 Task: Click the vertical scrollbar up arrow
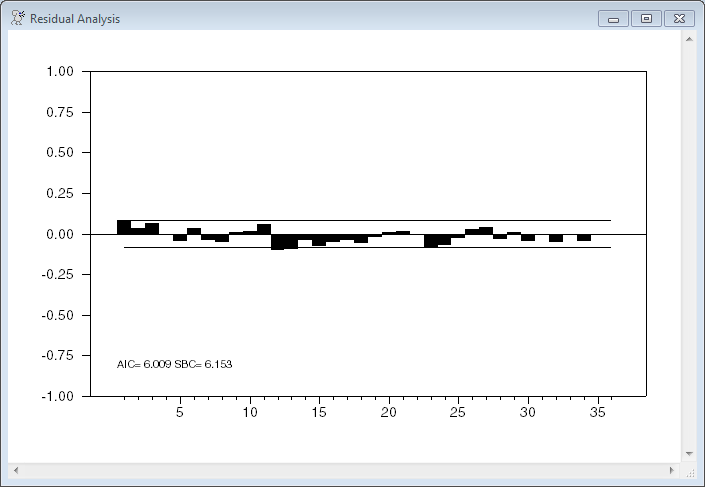688,38
